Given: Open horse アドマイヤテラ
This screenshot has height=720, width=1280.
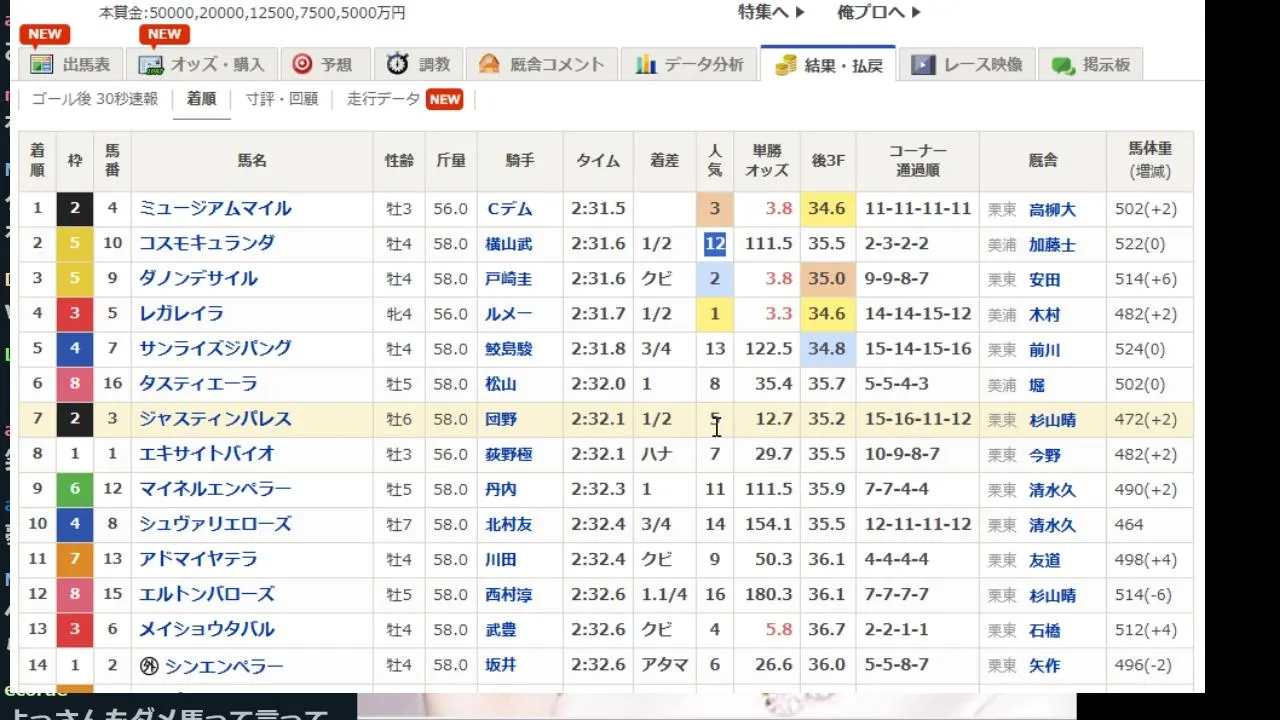Looking at the screenshot, I should [x=198, y=559].
